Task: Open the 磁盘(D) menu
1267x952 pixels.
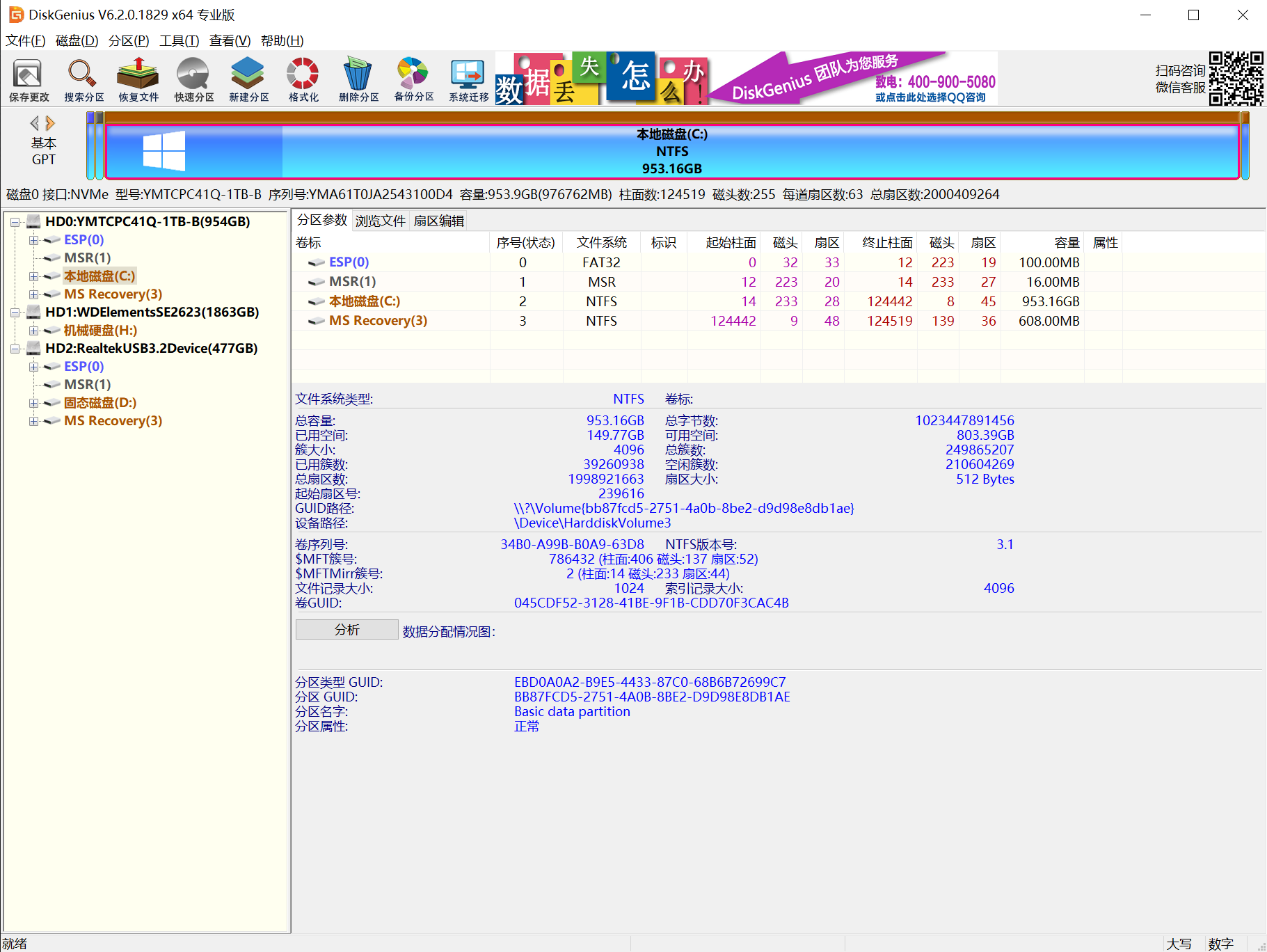Action: pos(77,41)
